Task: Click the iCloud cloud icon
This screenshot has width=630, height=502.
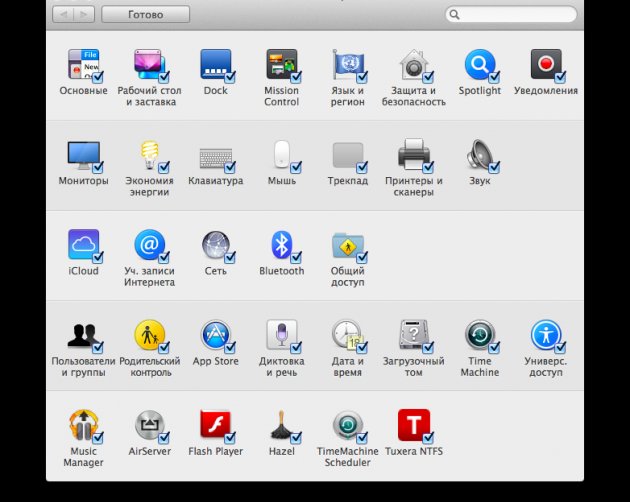Action: (x=83, y=244)
